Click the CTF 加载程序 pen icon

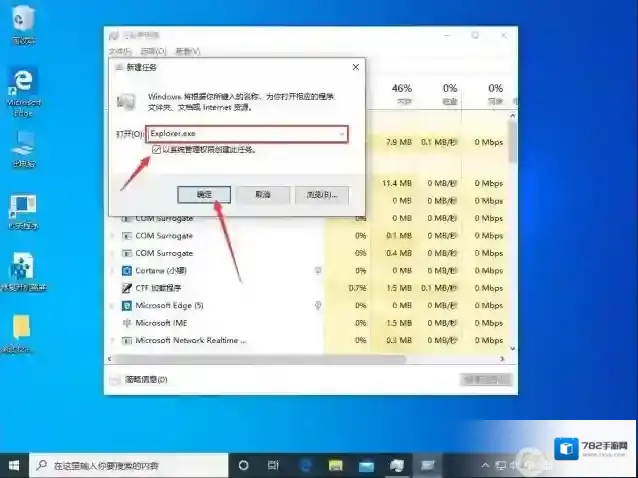click(127, 288)
